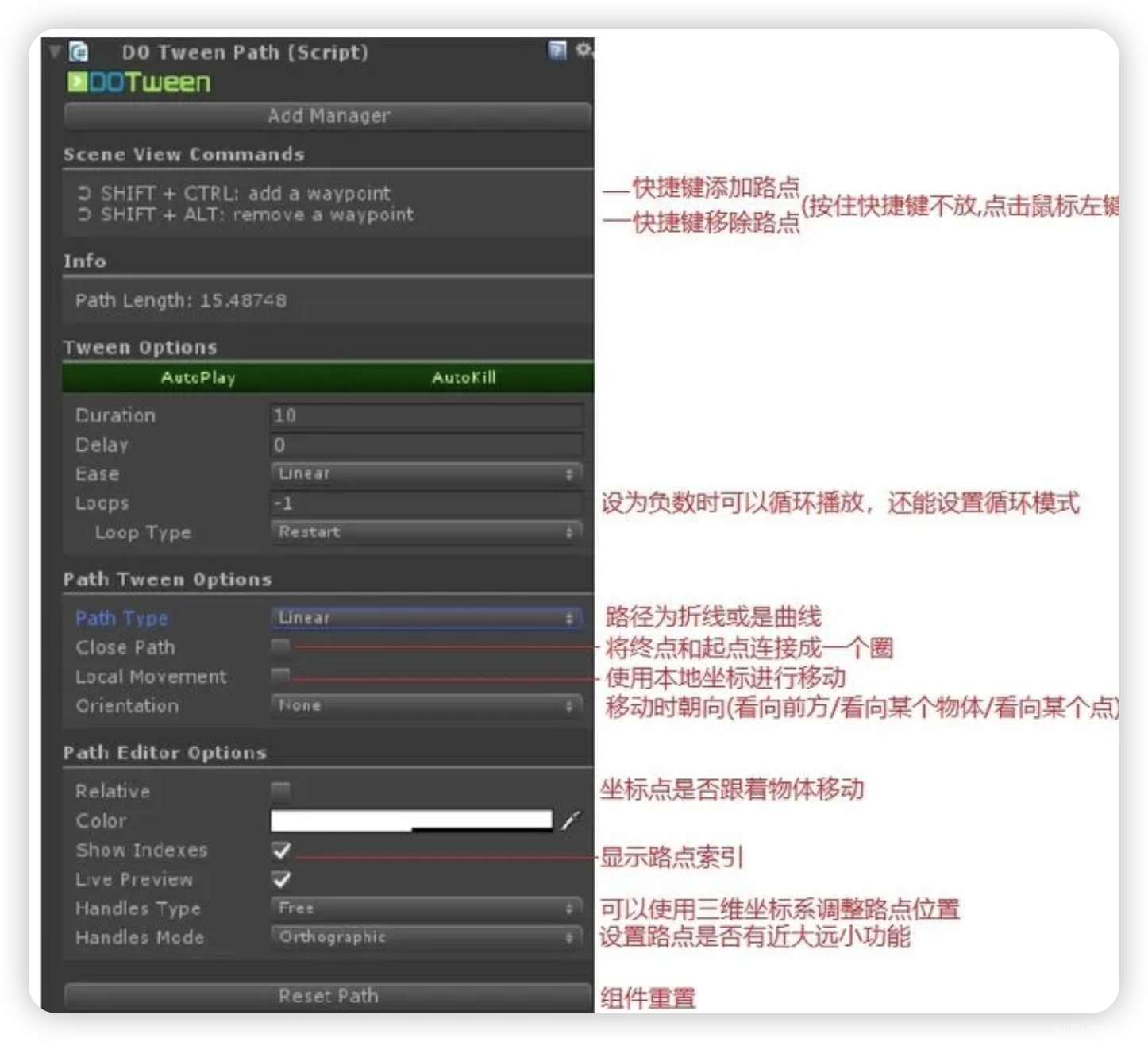Click the Loops input field
The image size is (1148, 1042).
(426, 503)
